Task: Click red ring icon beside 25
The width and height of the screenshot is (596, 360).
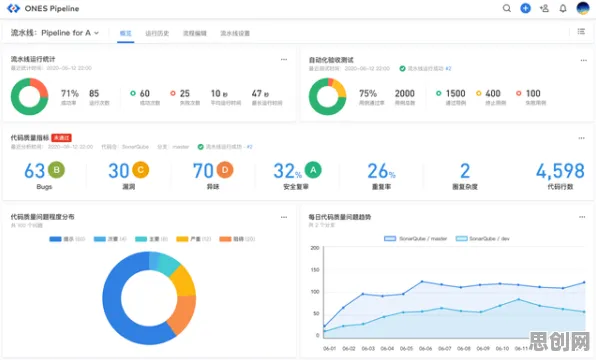Action: (173, 93)
